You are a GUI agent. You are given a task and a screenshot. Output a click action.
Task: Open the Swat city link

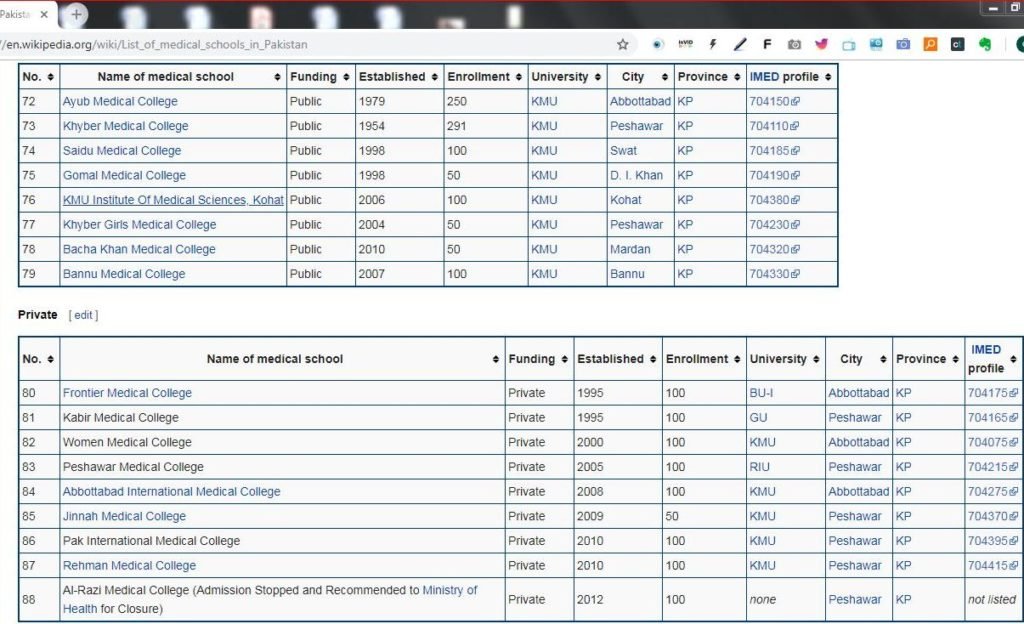623,151
